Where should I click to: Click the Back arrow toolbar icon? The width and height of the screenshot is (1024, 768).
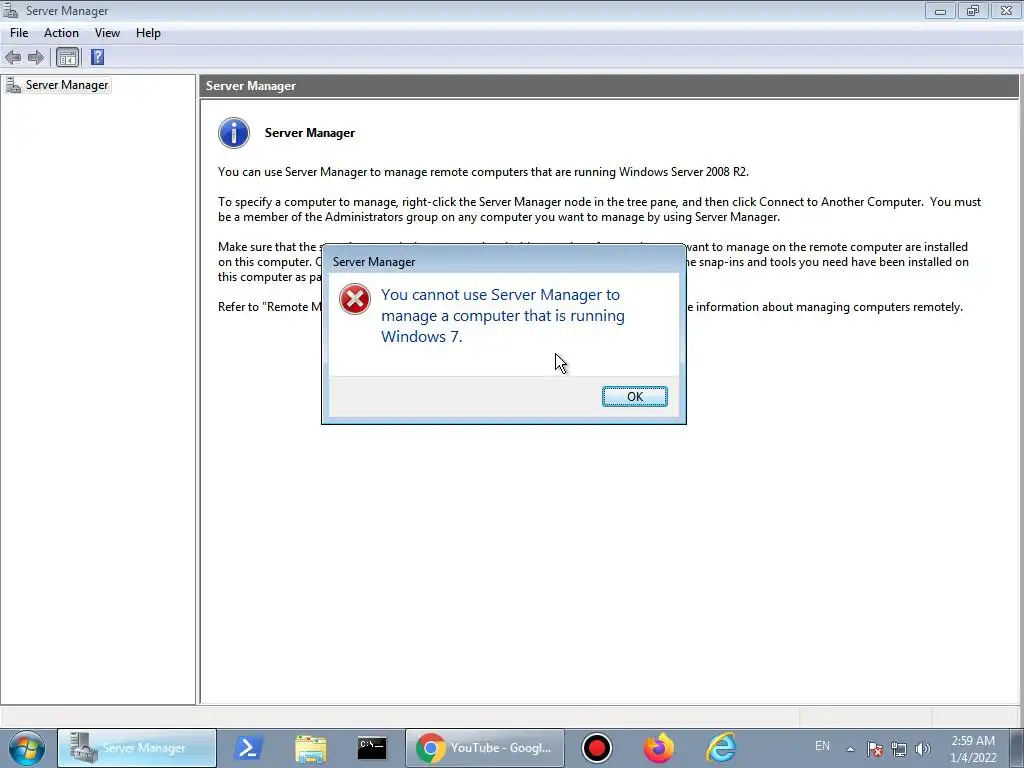[13, 57]
